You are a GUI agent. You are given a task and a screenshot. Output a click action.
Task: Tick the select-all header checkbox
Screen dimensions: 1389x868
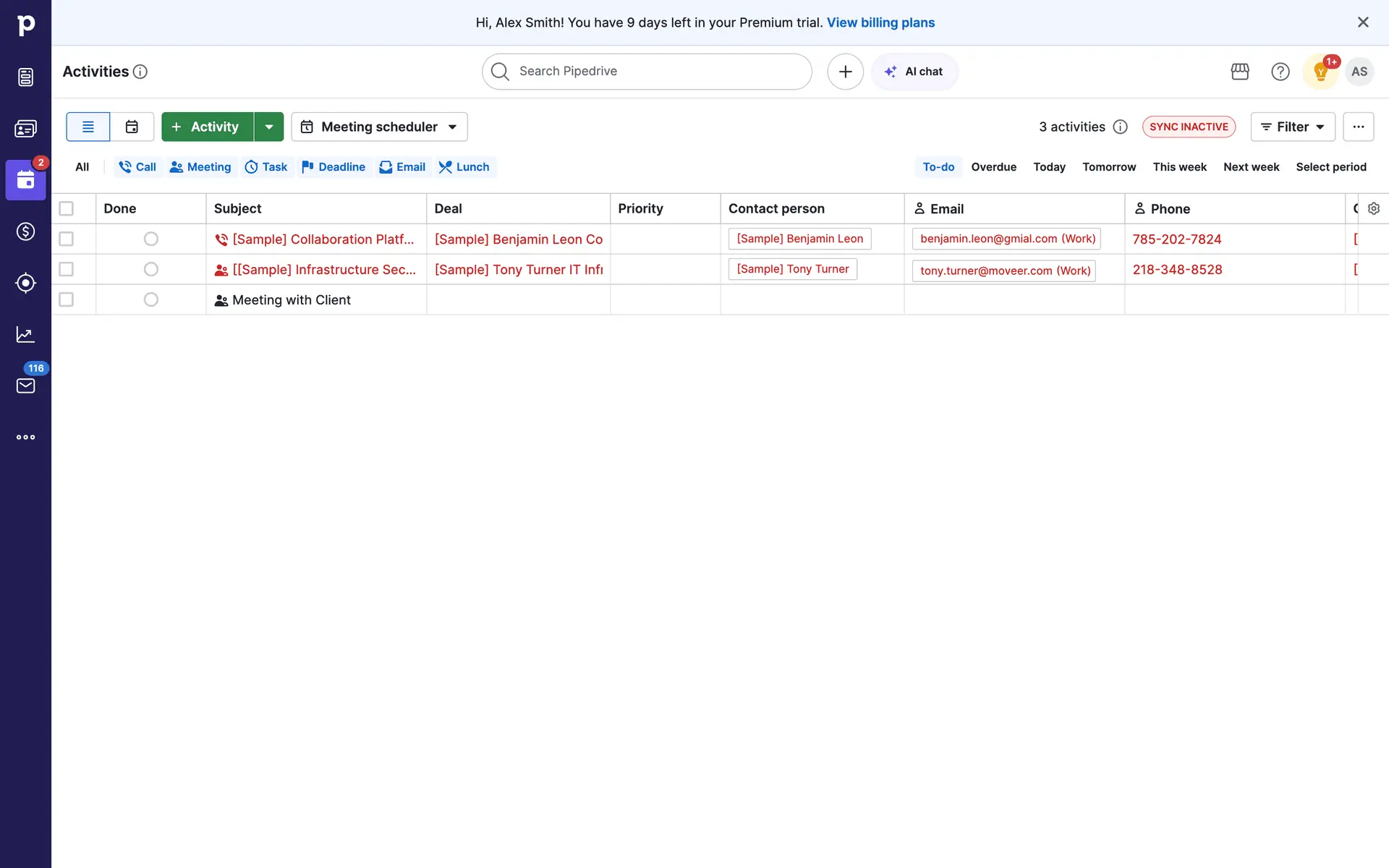click(67, 208)
